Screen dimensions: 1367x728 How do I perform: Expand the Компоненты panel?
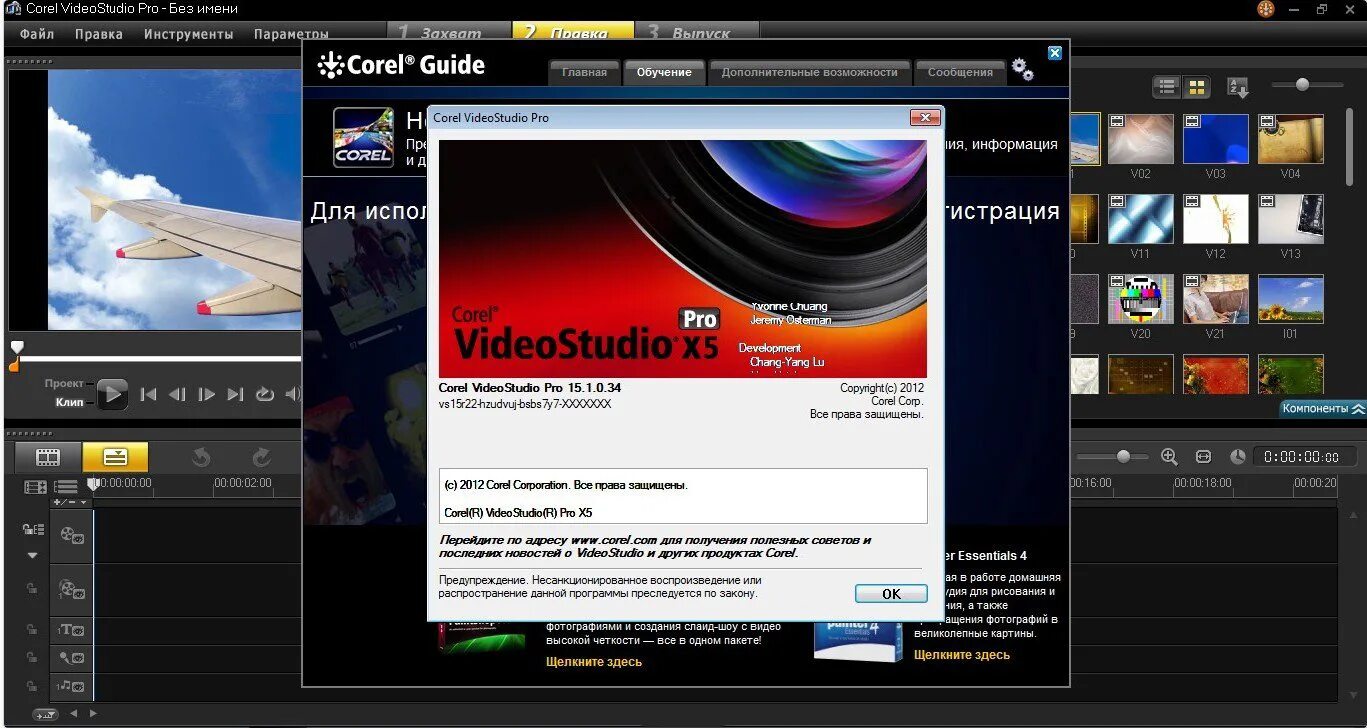click(1323, 408)
